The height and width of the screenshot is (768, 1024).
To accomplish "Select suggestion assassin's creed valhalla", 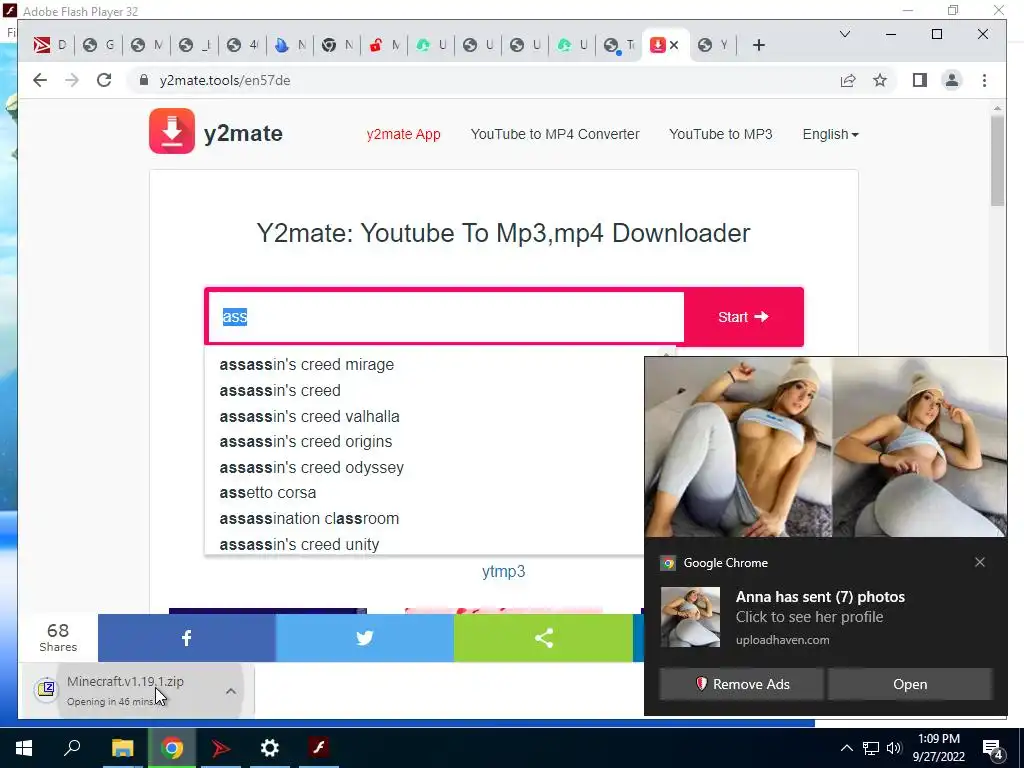I will (x=310, y=416).
